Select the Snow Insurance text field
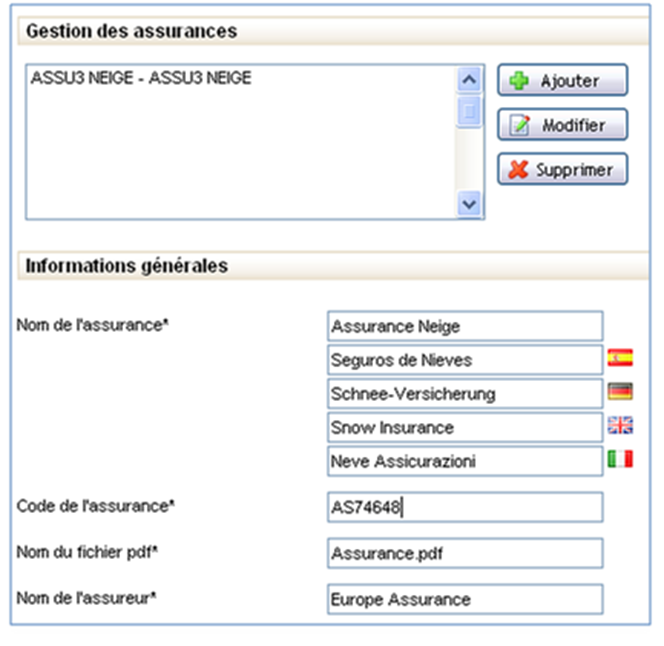The image size is (664, 646). (465, 428)
